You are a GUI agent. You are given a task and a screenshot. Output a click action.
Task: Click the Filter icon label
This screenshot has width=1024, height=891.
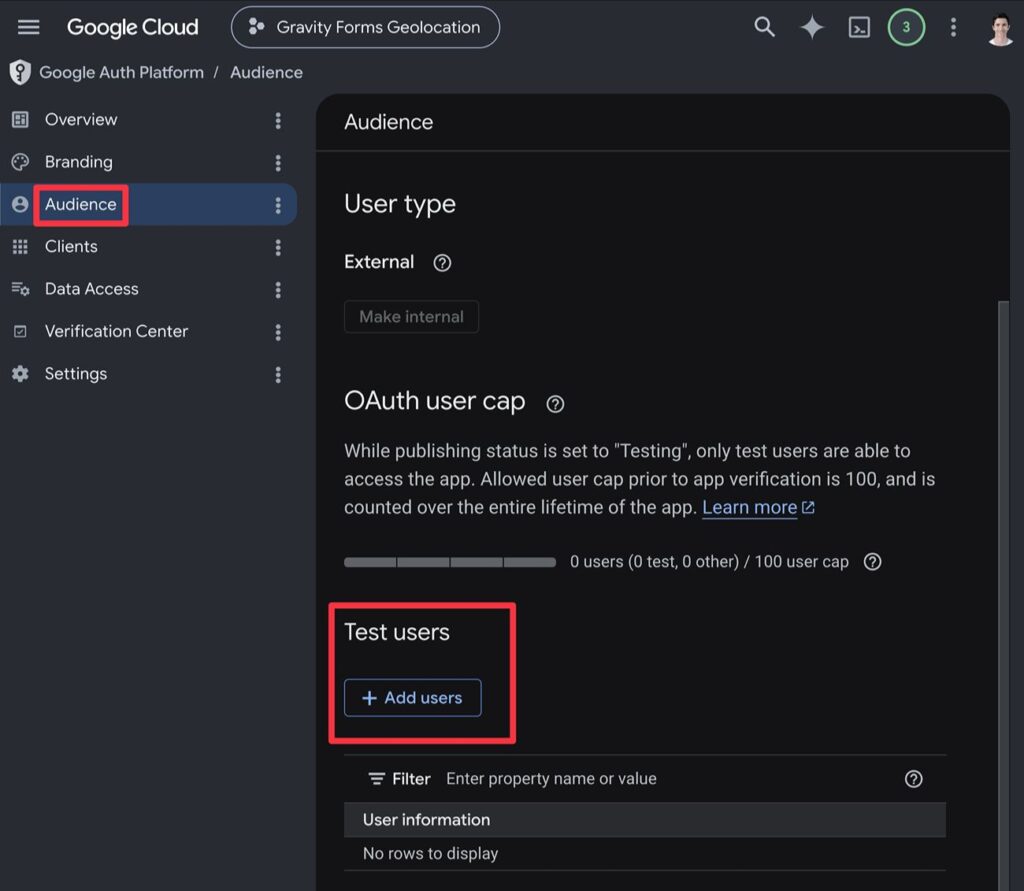[x=400, y=779]
